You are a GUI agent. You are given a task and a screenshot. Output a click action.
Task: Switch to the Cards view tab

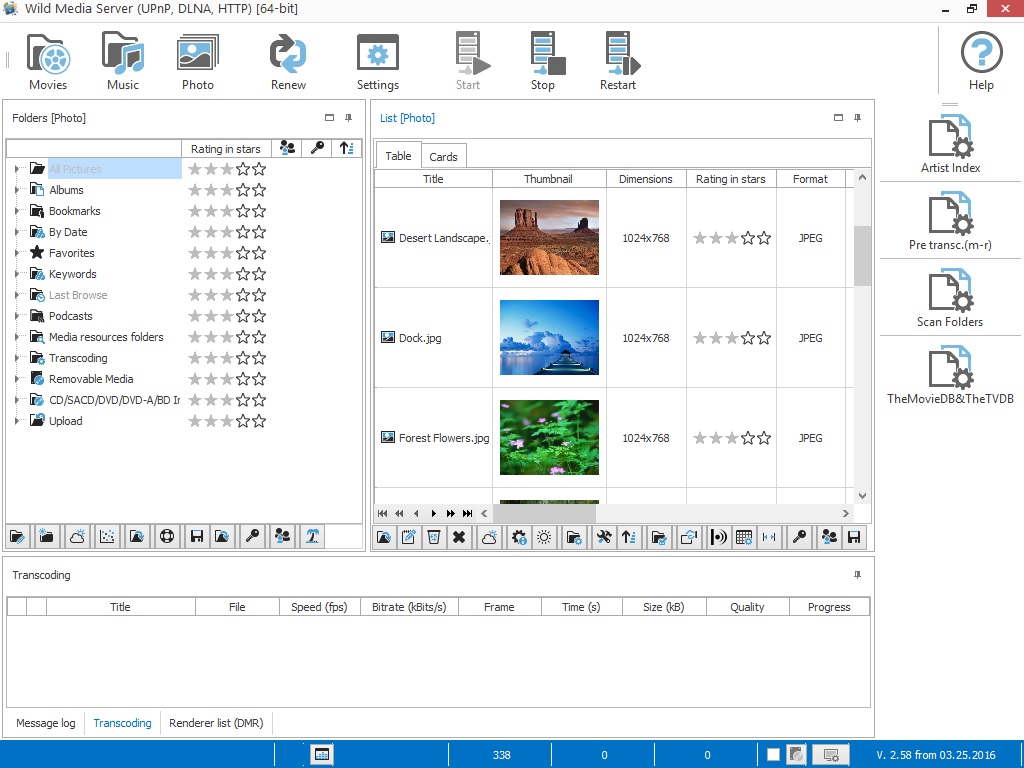tap(443, 157)
